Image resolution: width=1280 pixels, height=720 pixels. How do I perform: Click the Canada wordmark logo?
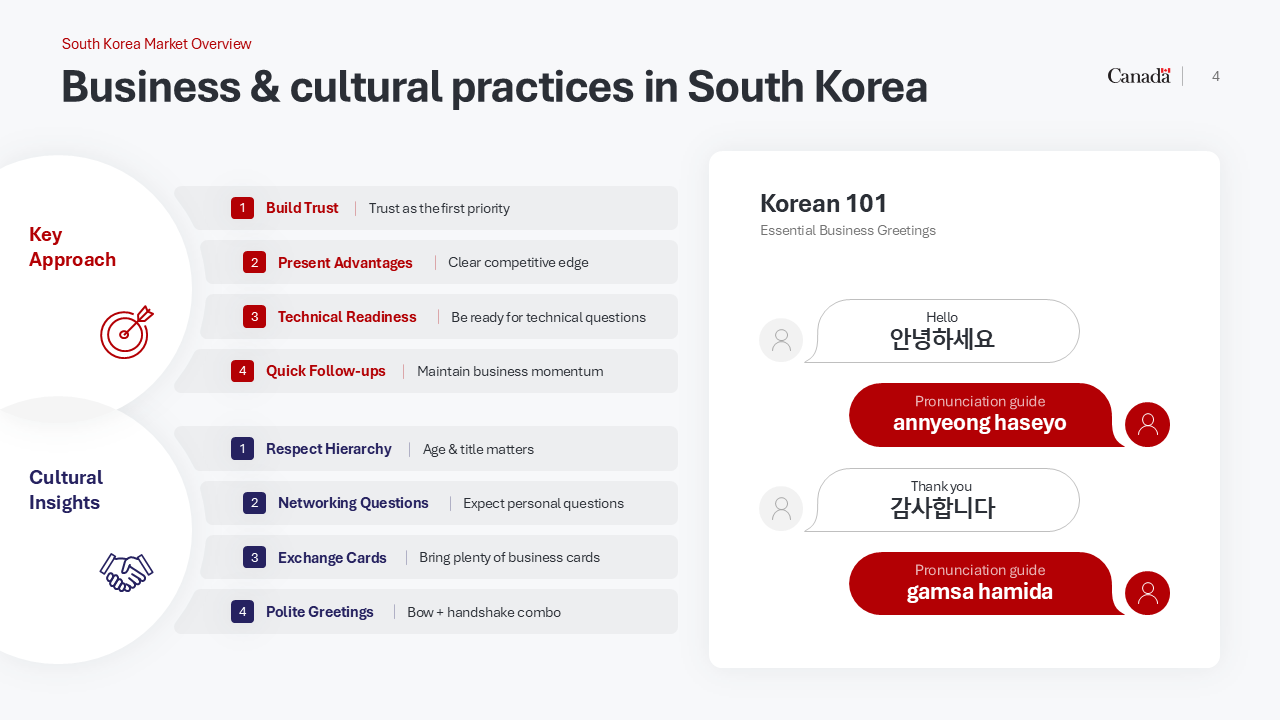1138,76
